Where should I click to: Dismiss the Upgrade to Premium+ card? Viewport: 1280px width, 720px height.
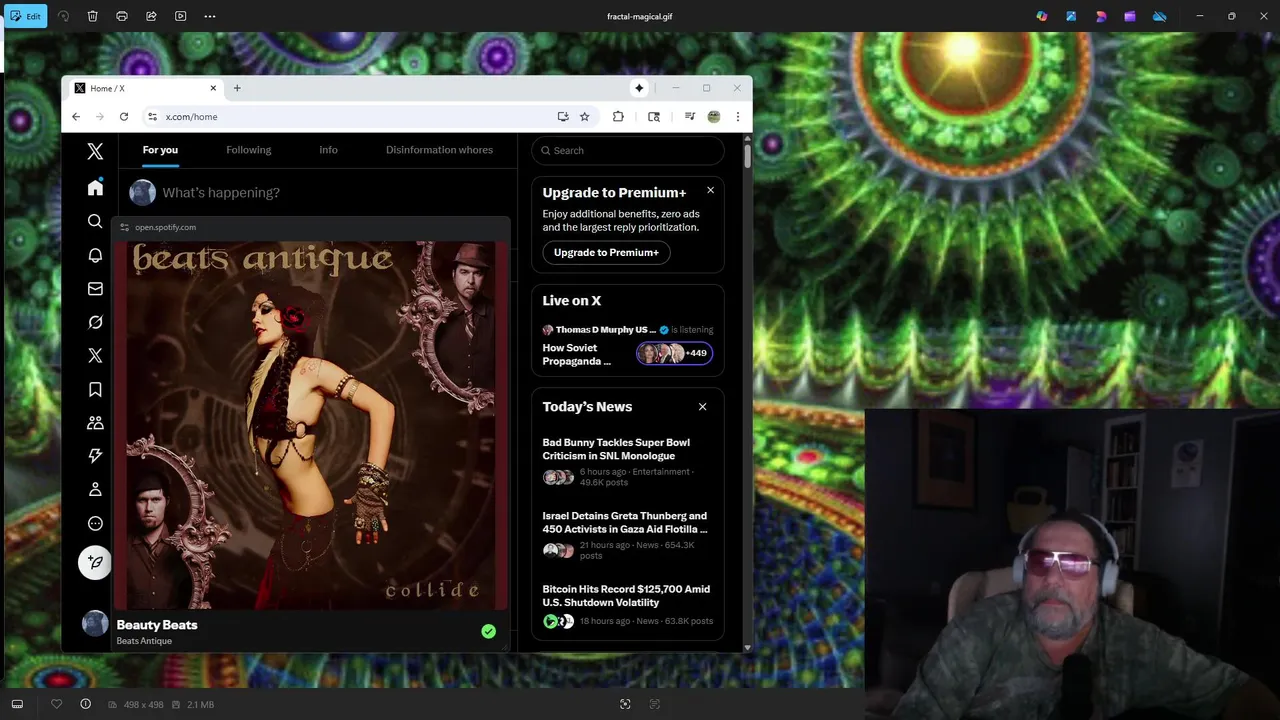point(710,190)
